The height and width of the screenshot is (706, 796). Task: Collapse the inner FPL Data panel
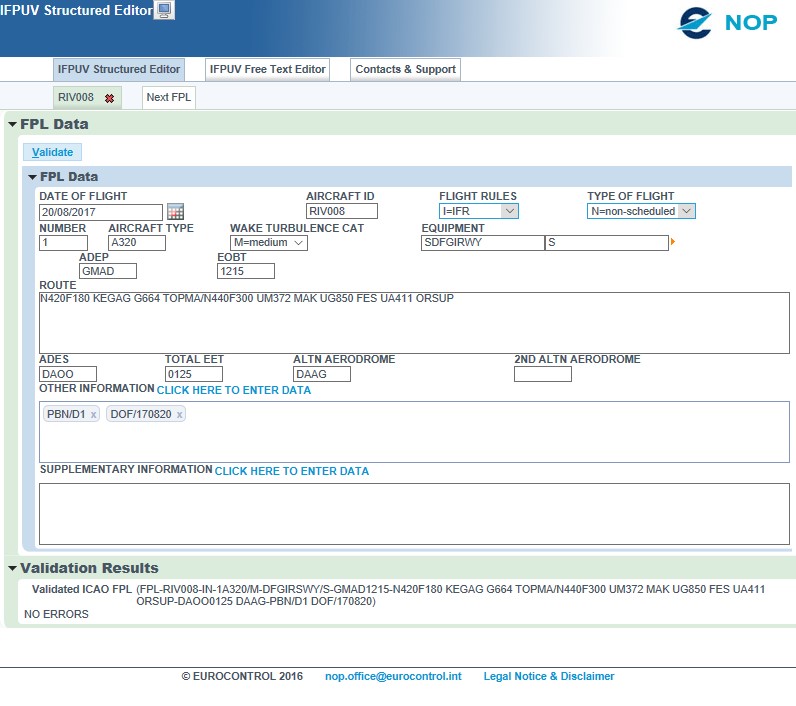coord(32,177)
